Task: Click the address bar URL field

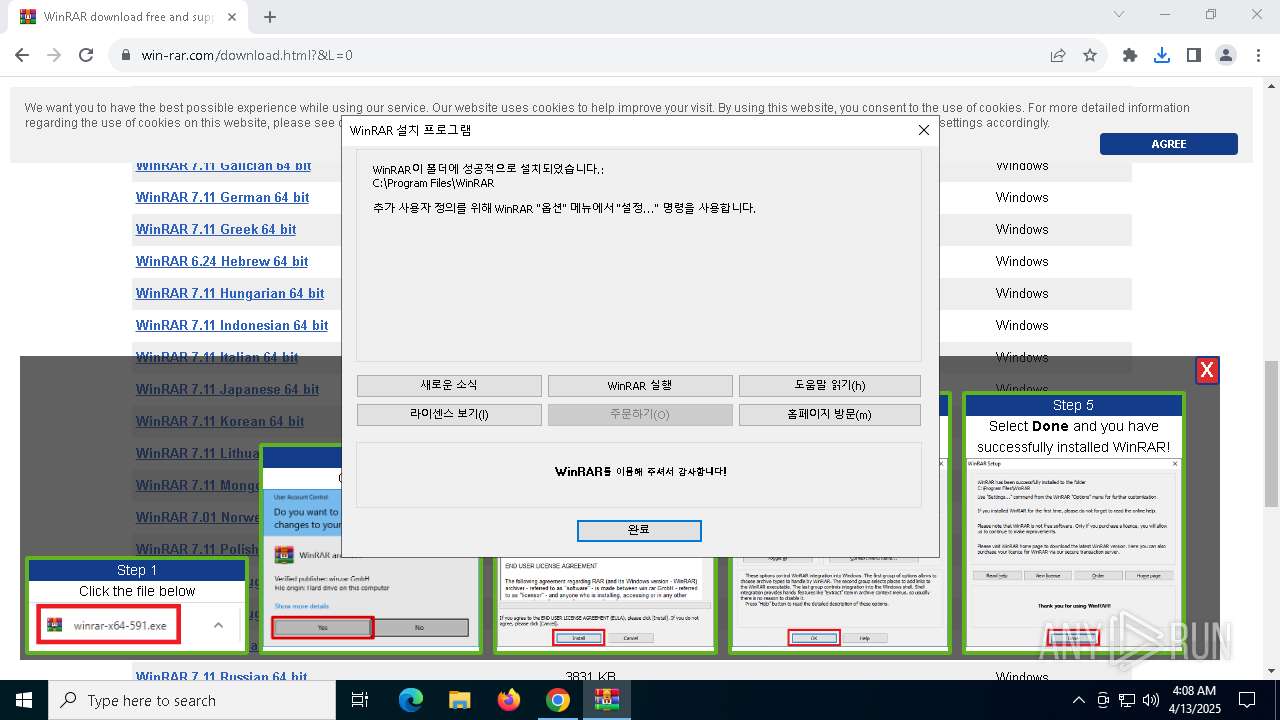Action: pos(580,55)
